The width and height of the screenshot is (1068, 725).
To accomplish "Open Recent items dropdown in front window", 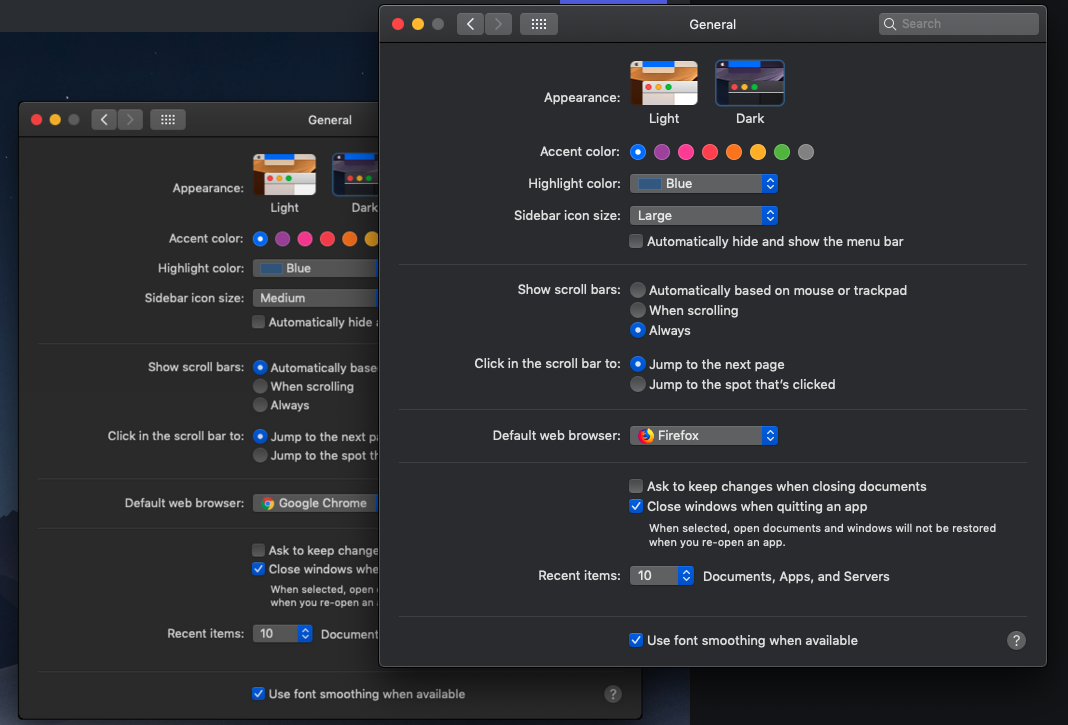I will click(x=661, y=576).
